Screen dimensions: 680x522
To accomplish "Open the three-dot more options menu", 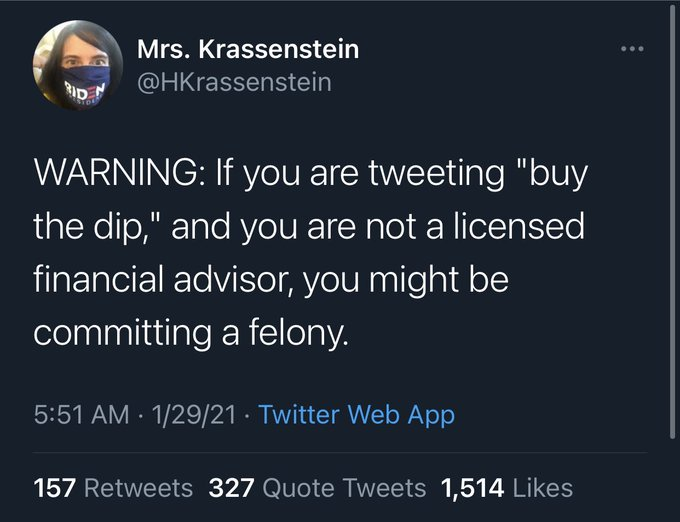I will pyautogui.click(x=632, y=49).
